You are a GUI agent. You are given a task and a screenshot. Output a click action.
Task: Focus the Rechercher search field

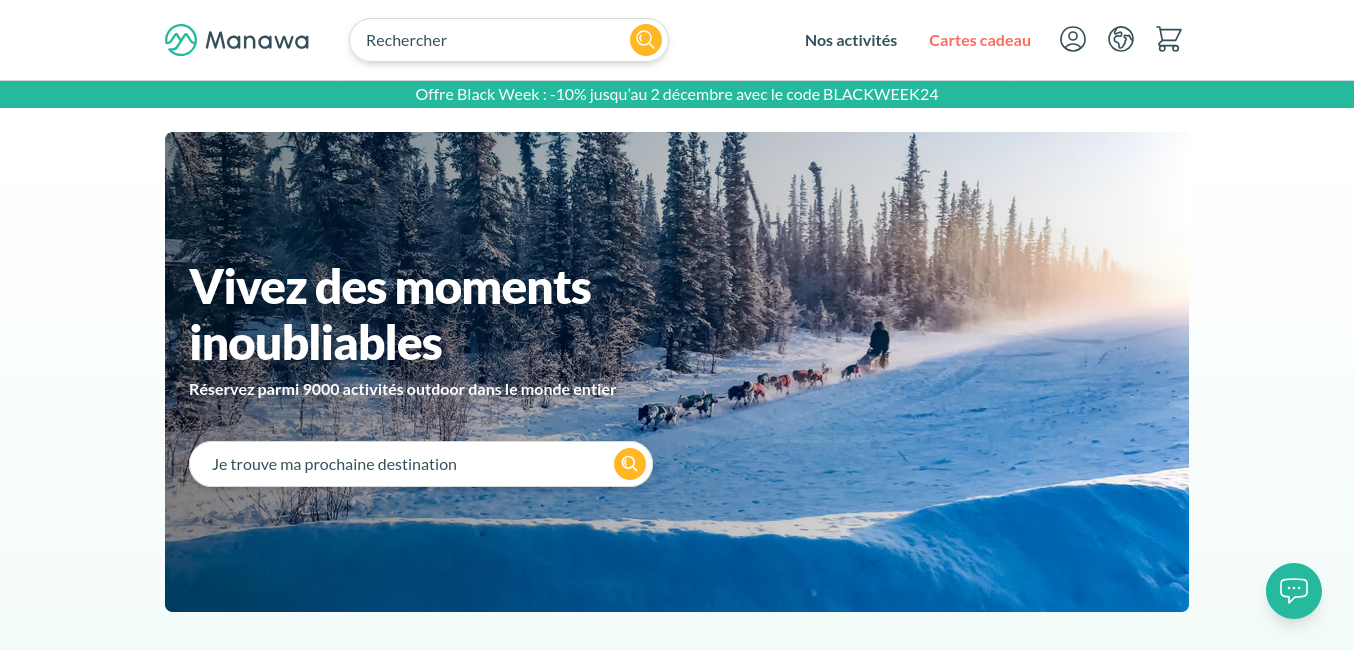point(490,40)
